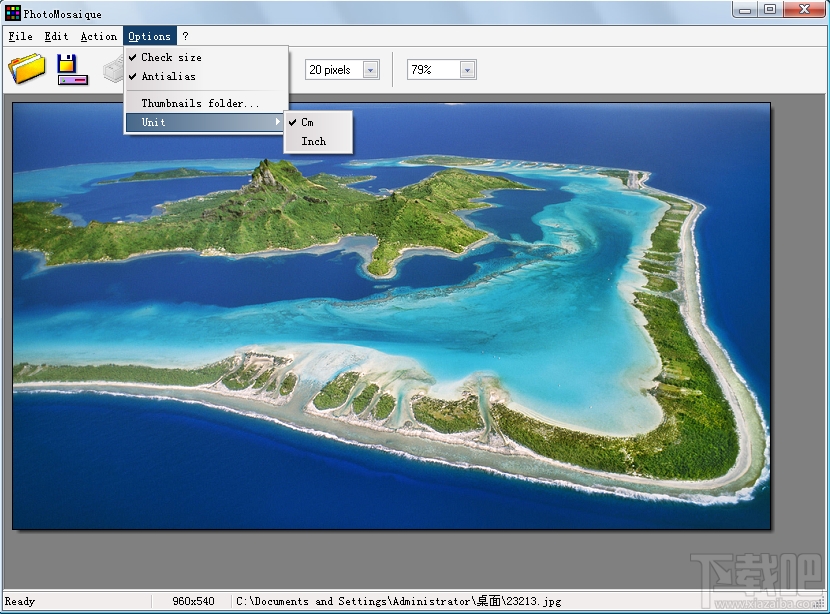Click the 960x540 status bar entry

pos(193,601)
